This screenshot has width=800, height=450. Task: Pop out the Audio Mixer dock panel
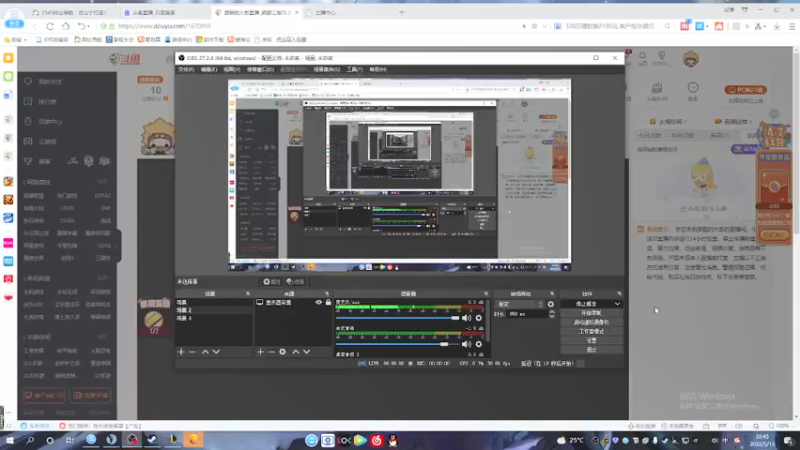tap(486, 294)
